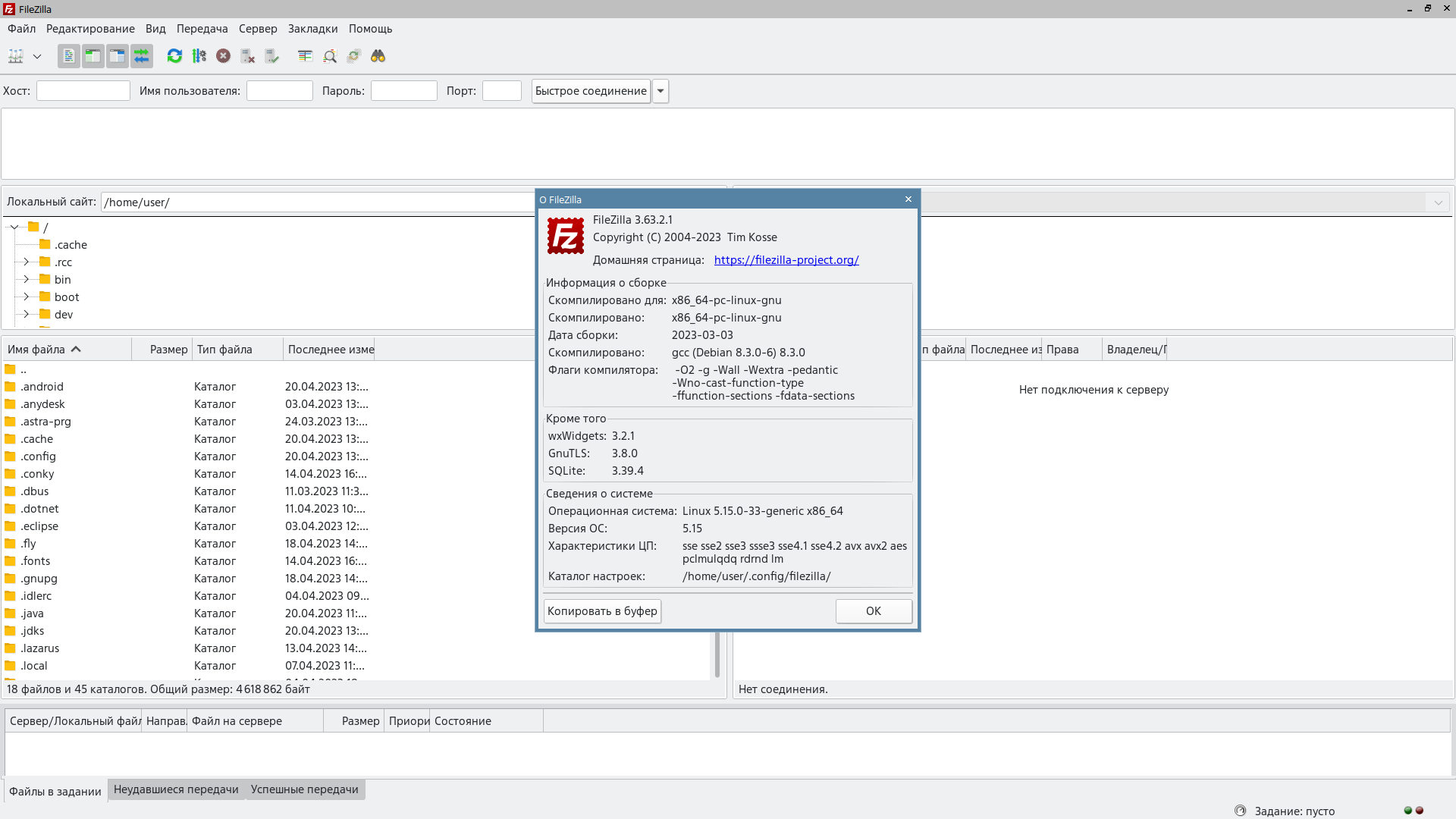Click the .lazarus folder icon
The image size is (1456, 819).
click(x=10, y=648)
